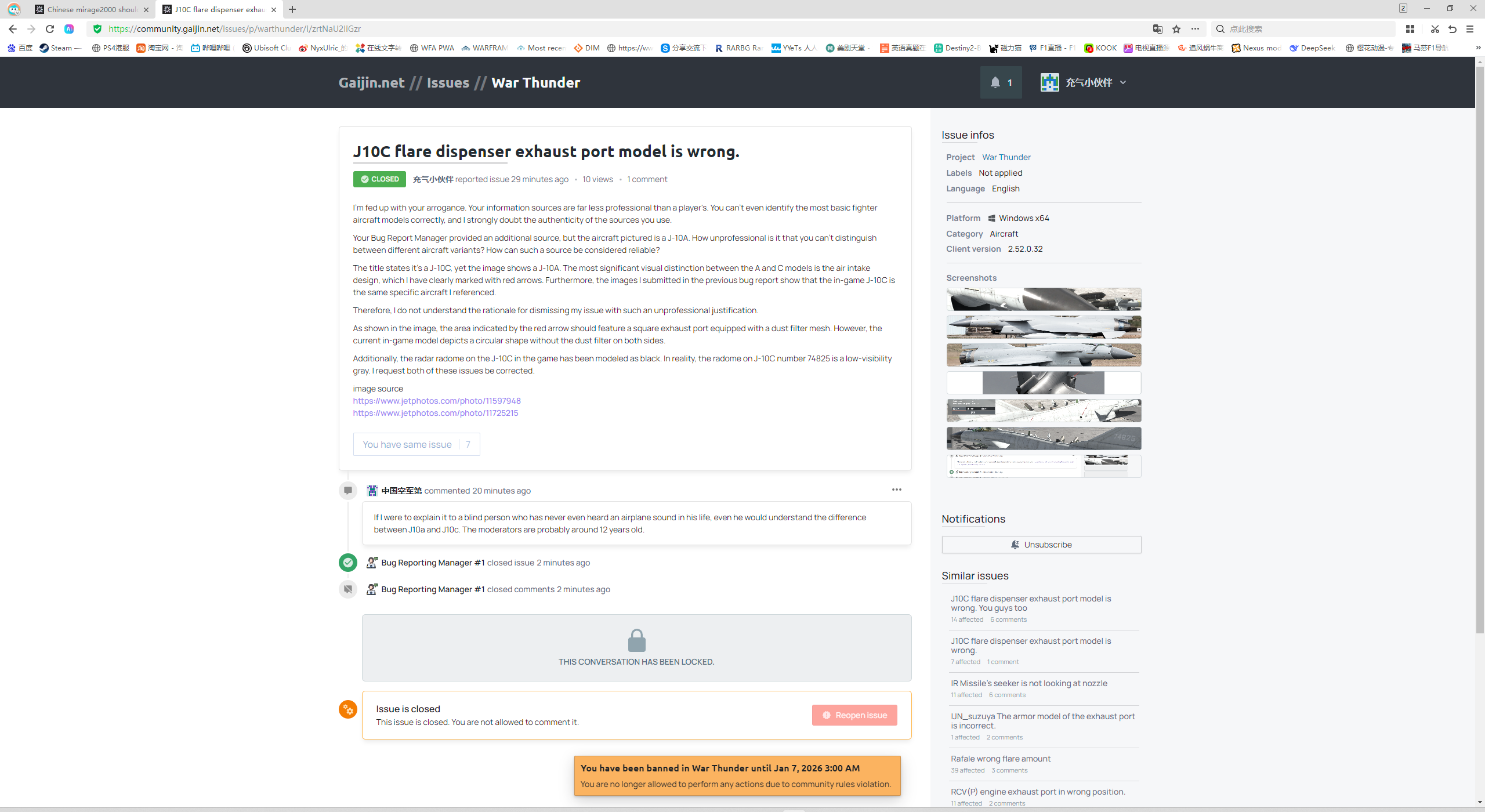Click the page vertical scrollbar
The image size is (1485, 812).
1480,348
